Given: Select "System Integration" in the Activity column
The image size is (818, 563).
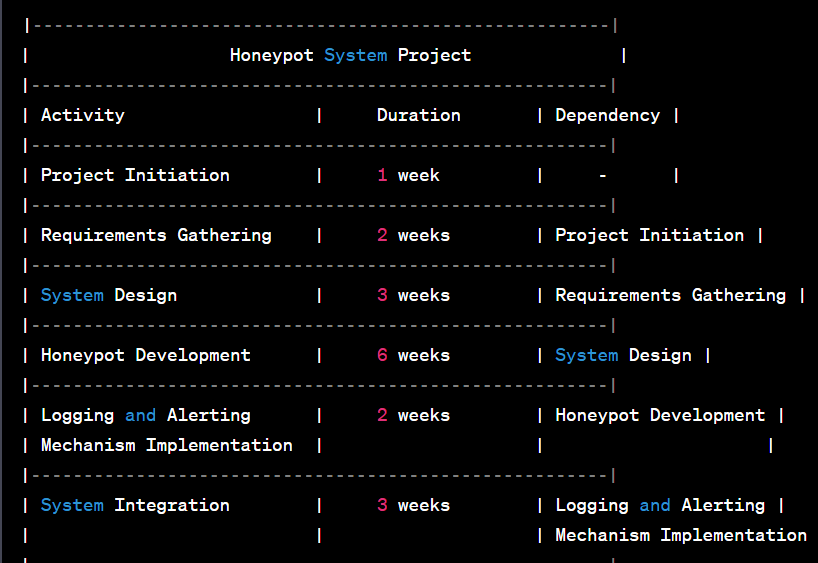Looking at the screenshot, I should click(x=135, y=505).
